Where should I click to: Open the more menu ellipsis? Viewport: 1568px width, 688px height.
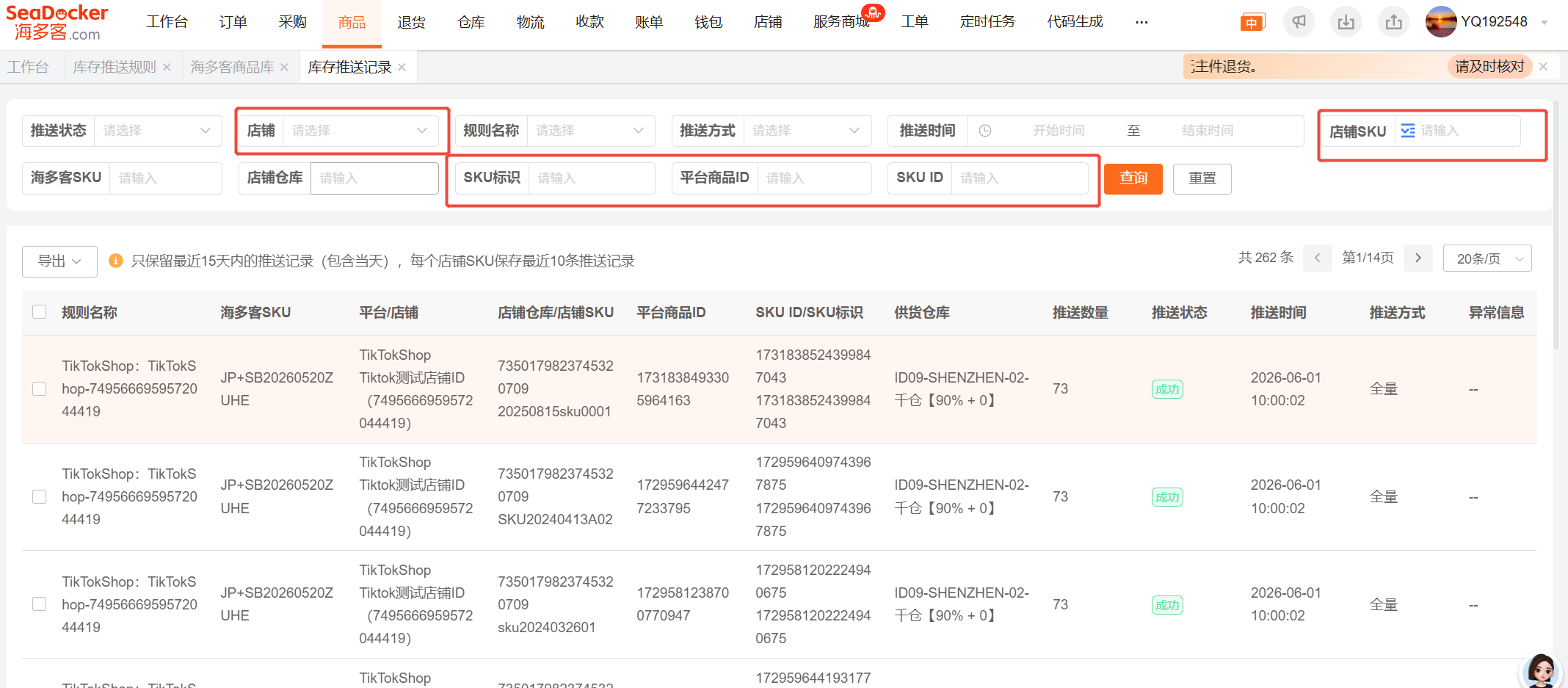click(x=1141, y=22)
